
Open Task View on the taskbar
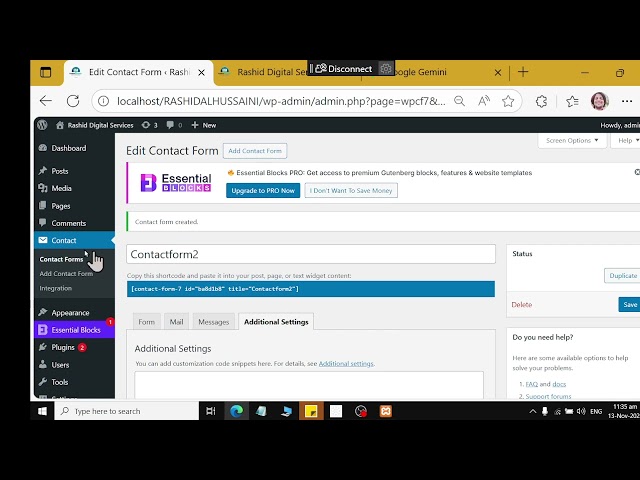[x=211, y=411]
